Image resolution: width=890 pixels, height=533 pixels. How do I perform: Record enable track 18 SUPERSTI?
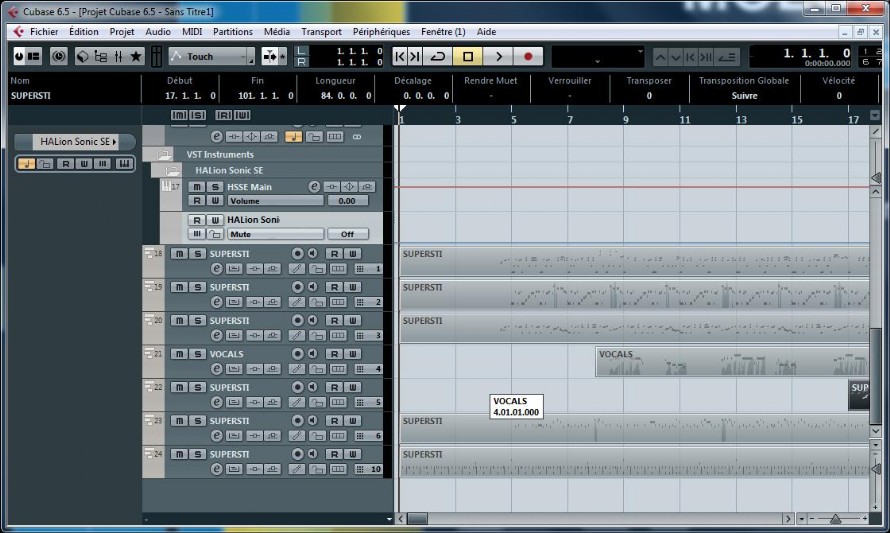coord(297,254)
